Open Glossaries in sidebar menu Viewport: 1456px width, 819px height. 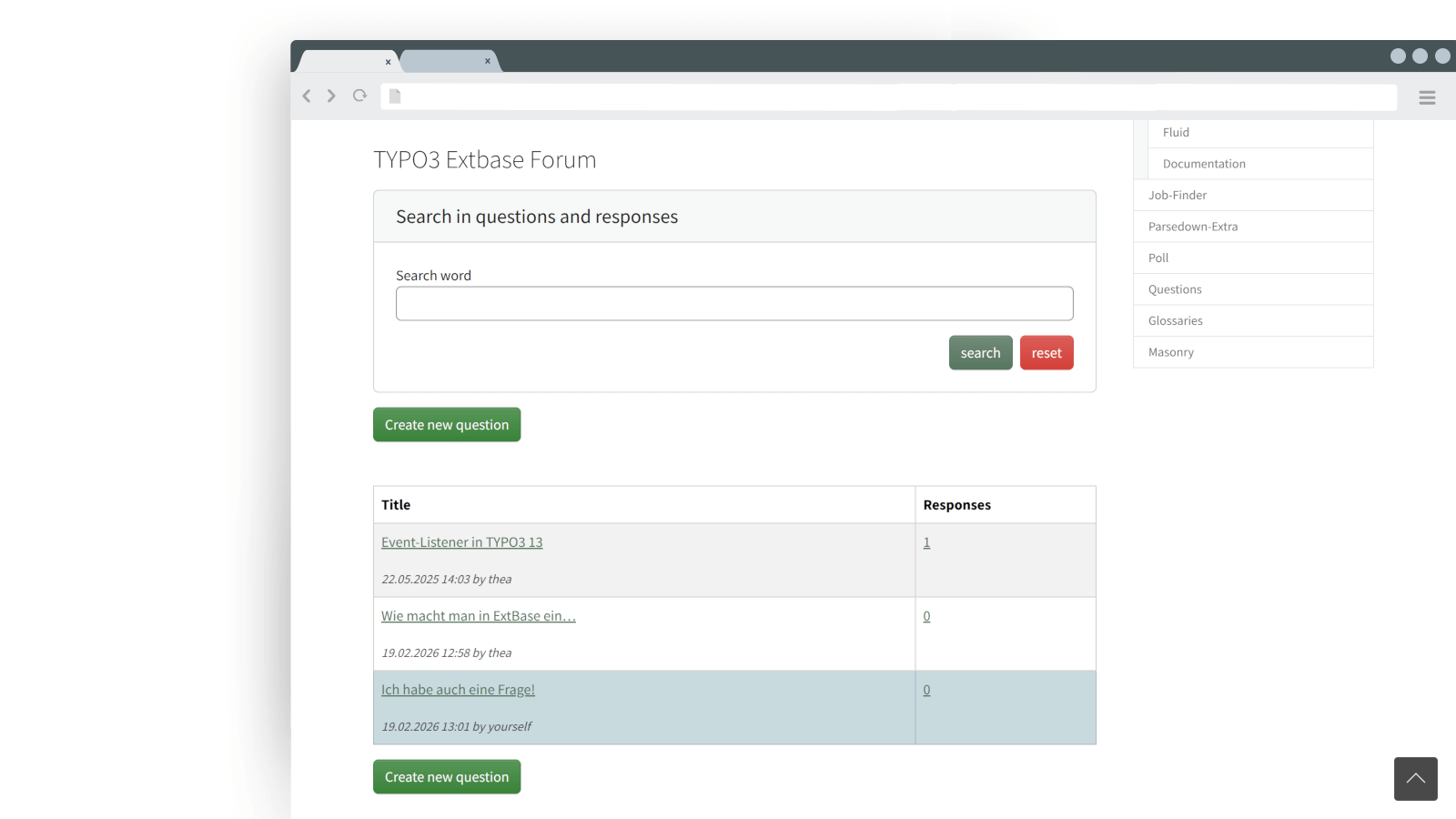coord(1175,321)
